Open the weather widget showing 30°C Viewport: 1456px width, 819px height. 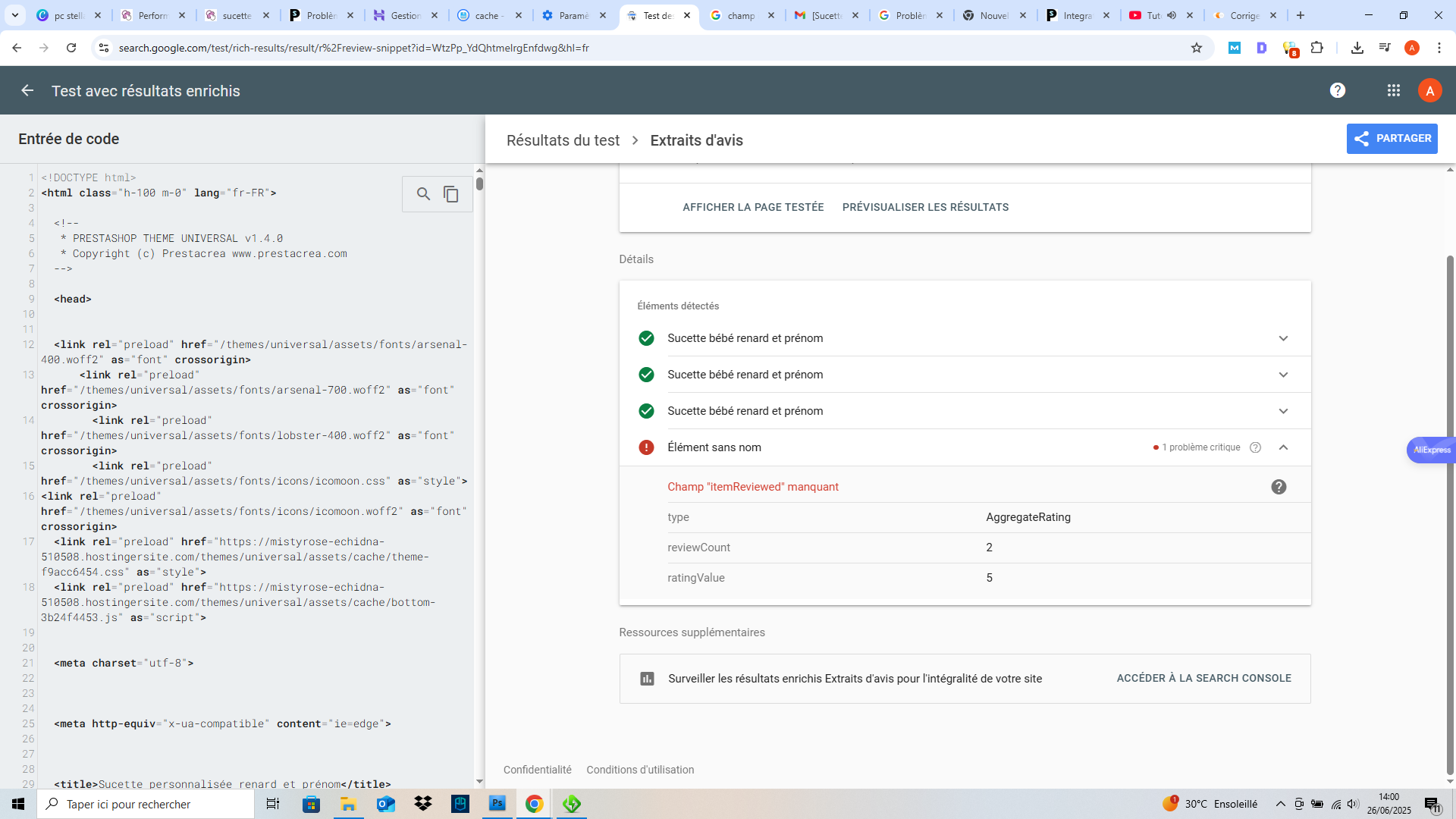tap(1210, 804)
